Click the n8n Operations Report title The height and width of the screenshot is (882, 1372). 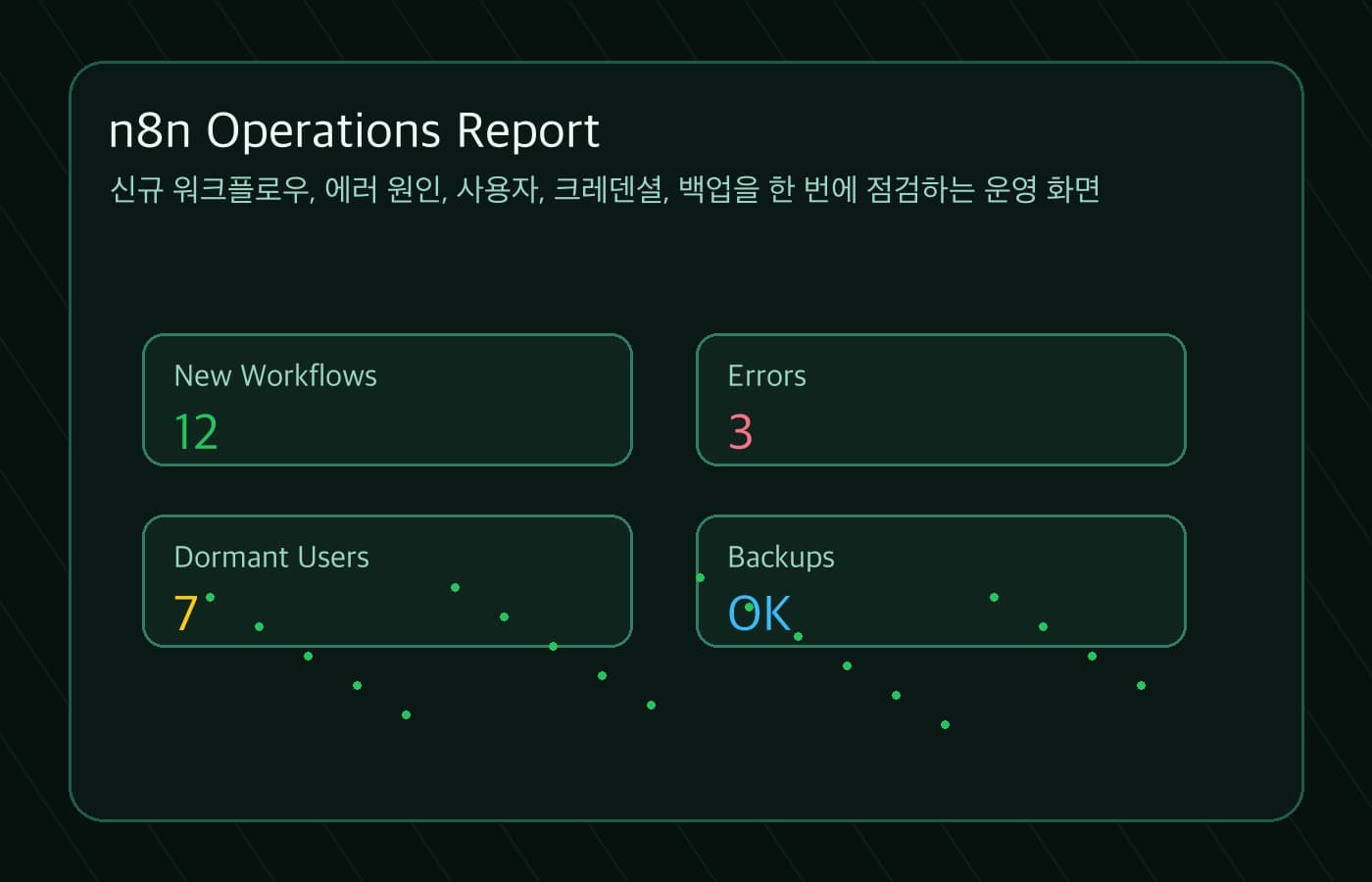pyautogui.click(x=354, y=130)
